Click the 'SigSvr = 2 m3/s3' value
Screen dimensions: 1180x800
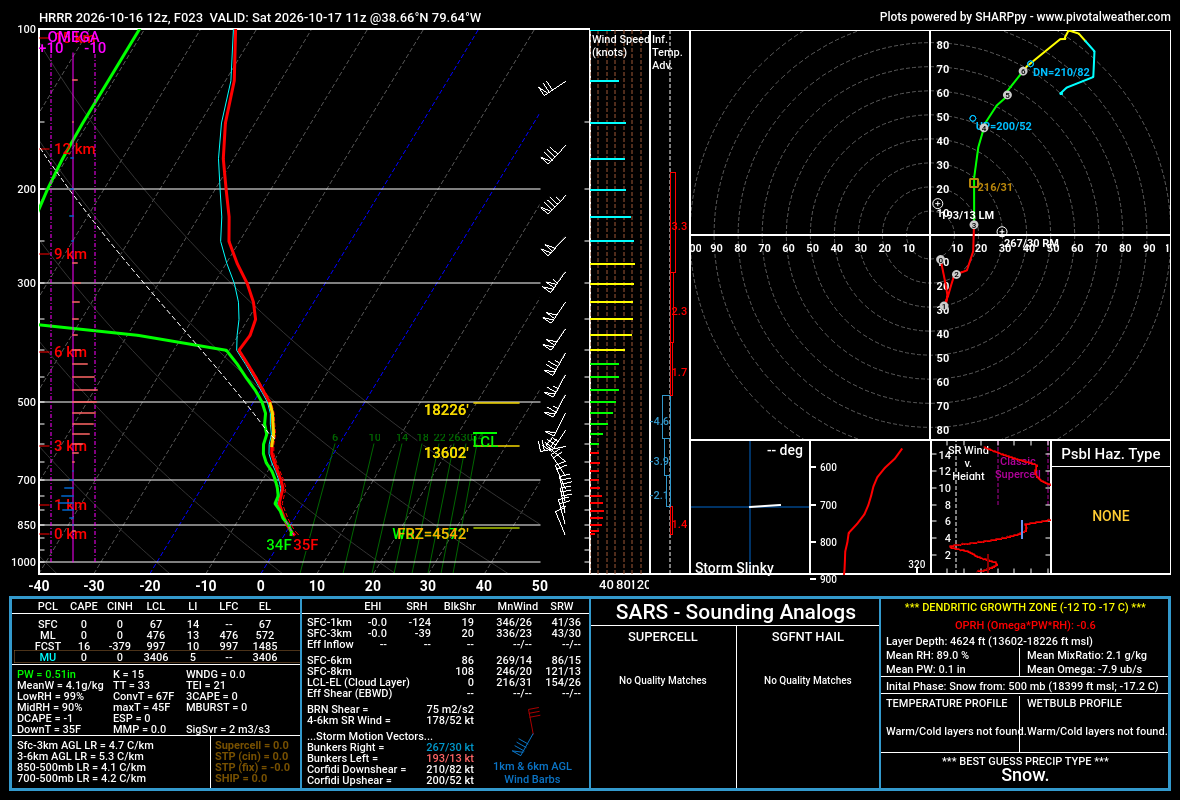228,729
